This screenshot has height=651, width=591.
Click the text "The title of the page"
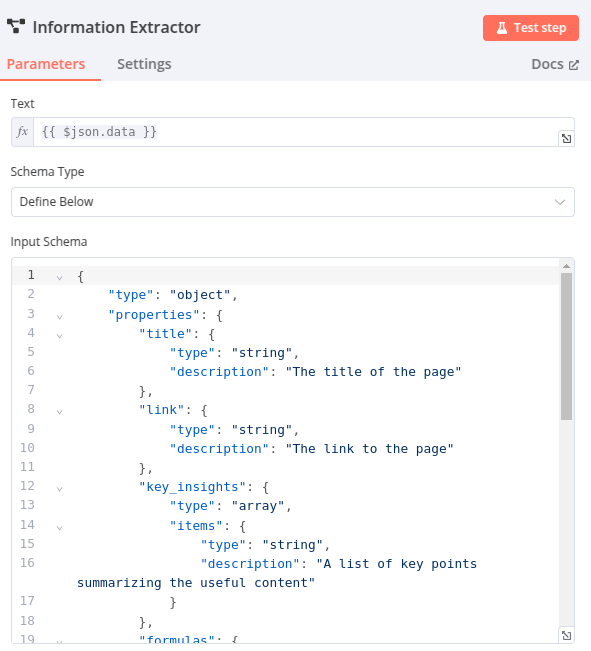(x=373, y=372)
